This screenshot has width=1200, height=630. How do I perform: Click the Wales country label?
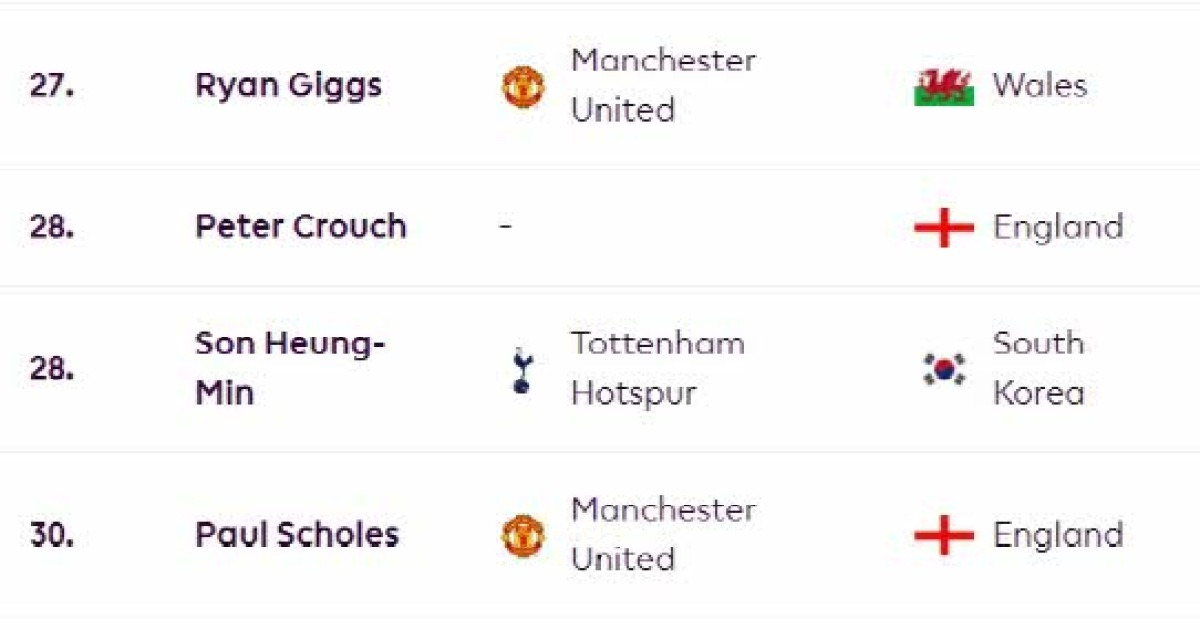tap(1040, 86)
